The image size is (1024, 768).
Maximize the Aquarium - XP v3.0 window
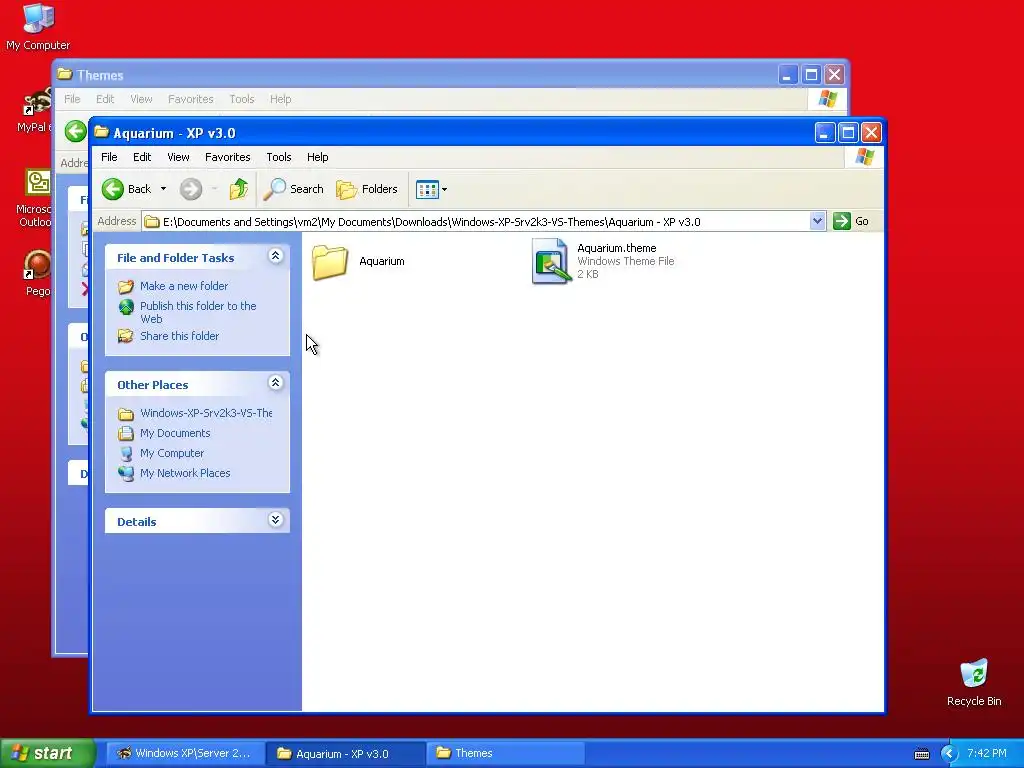click(x=848, y=133)
